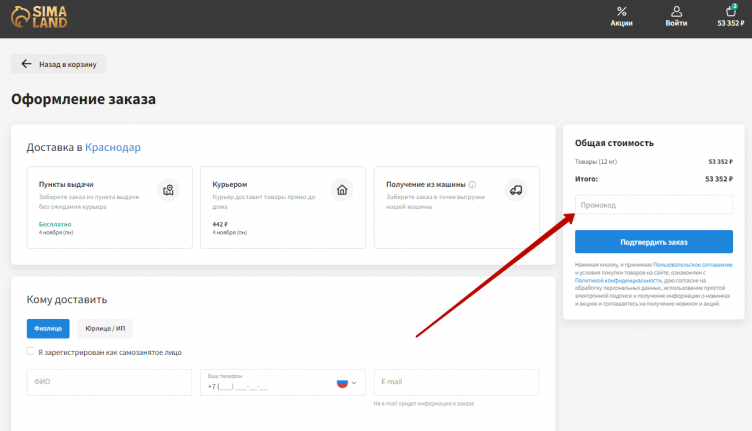Switch to the Юрлицо / ИП tab

pyautogui.click(x=105, y=328)
